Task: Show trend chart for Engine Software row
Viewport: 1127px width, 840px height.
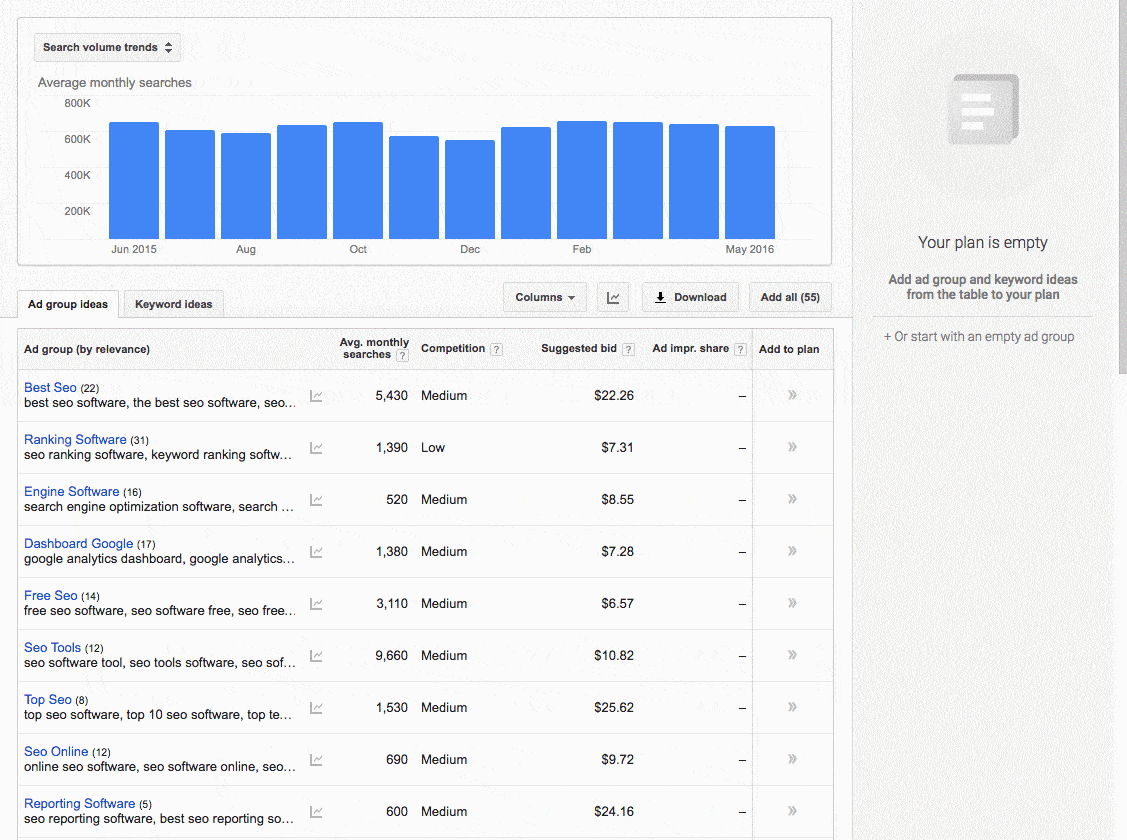Action: coord(316,500)
